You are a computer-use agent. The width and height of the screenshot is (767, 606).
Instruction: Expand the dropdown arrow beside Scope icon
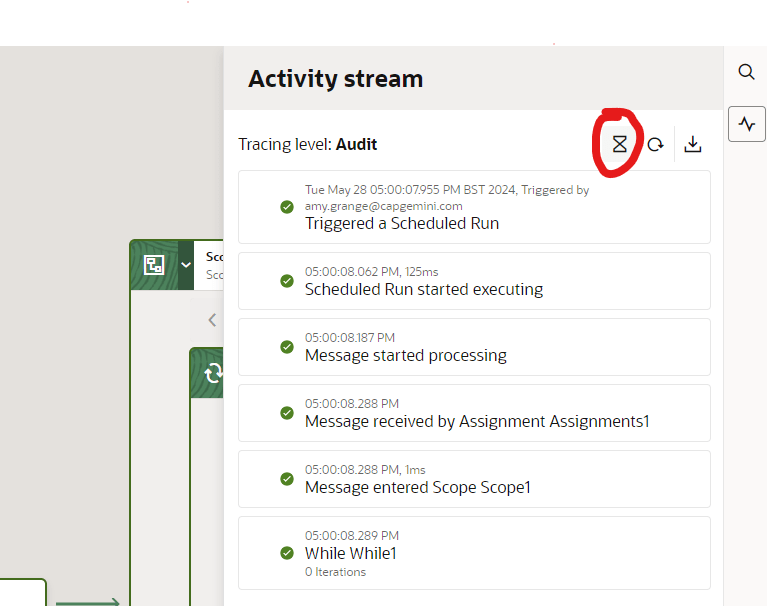click(x=186, y=265)
